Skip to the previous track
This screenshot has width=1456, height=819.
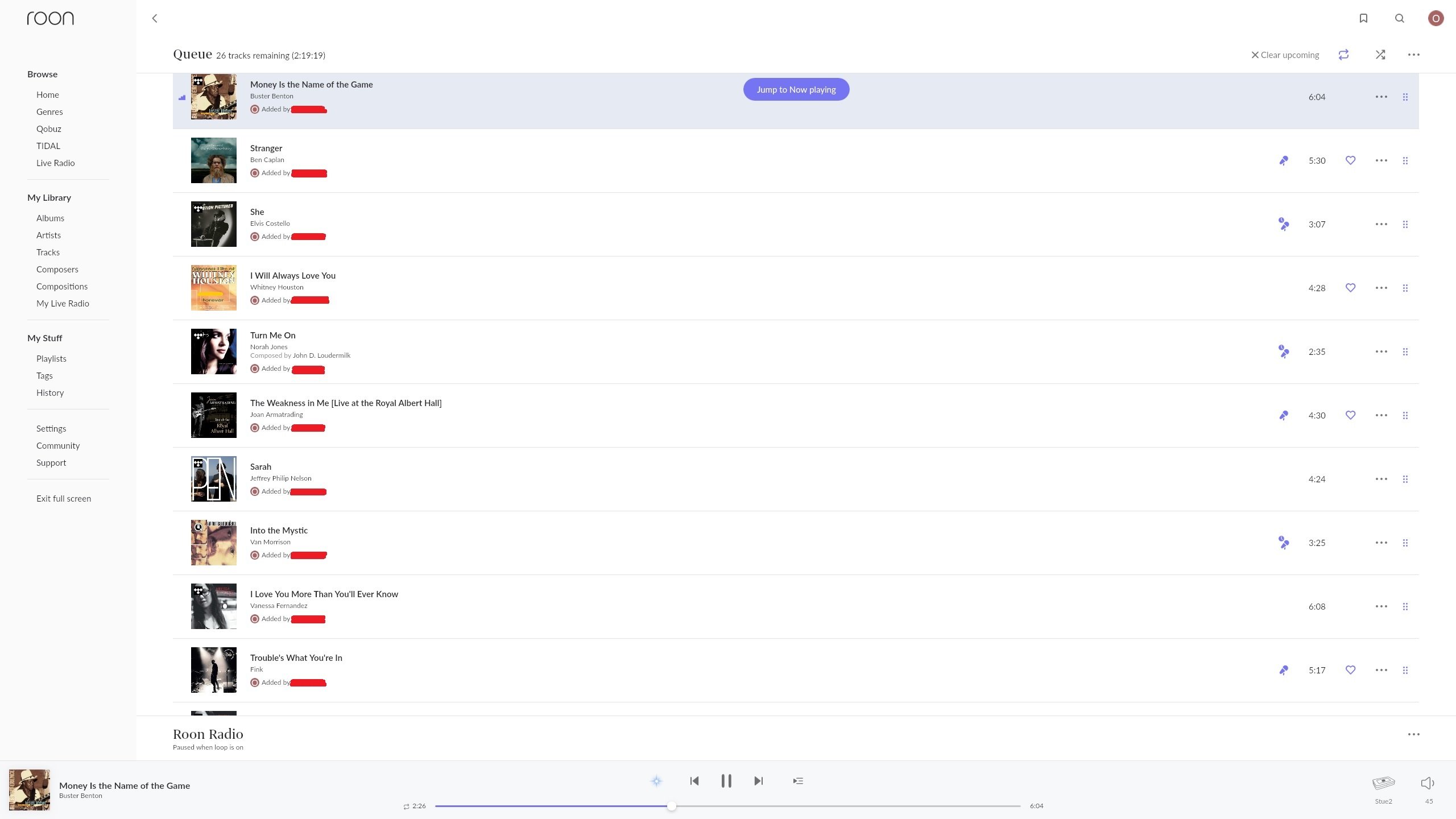tap(694, 781)
